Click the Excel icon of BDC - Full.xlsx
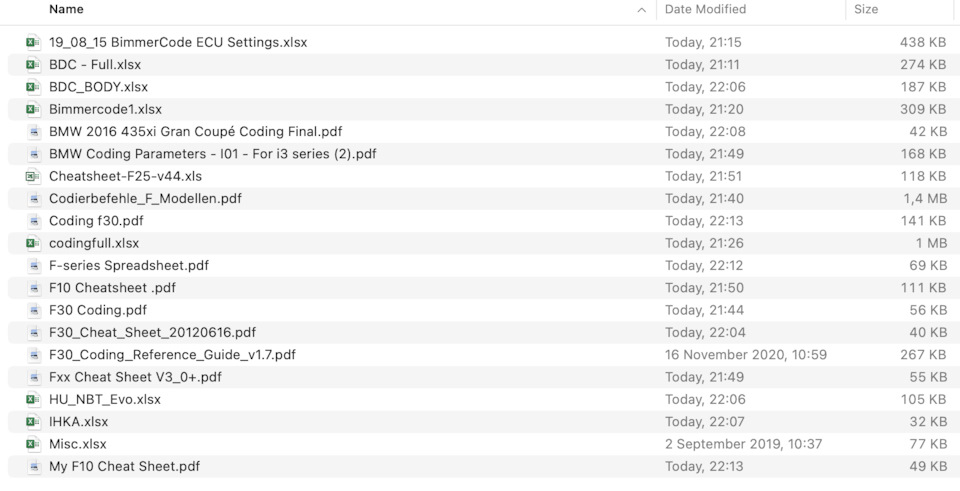This screenshot has height=491, width=960. (33, 64)
